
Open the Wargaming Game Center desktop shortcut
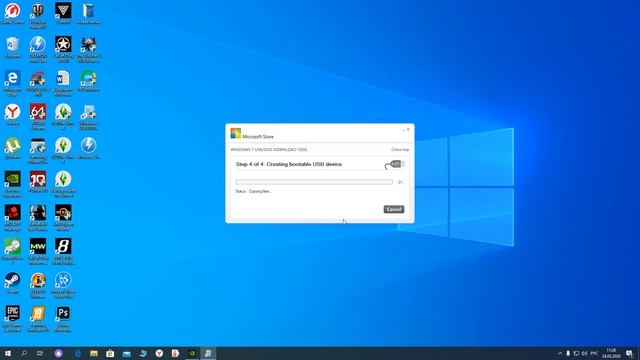coord(13,13)
